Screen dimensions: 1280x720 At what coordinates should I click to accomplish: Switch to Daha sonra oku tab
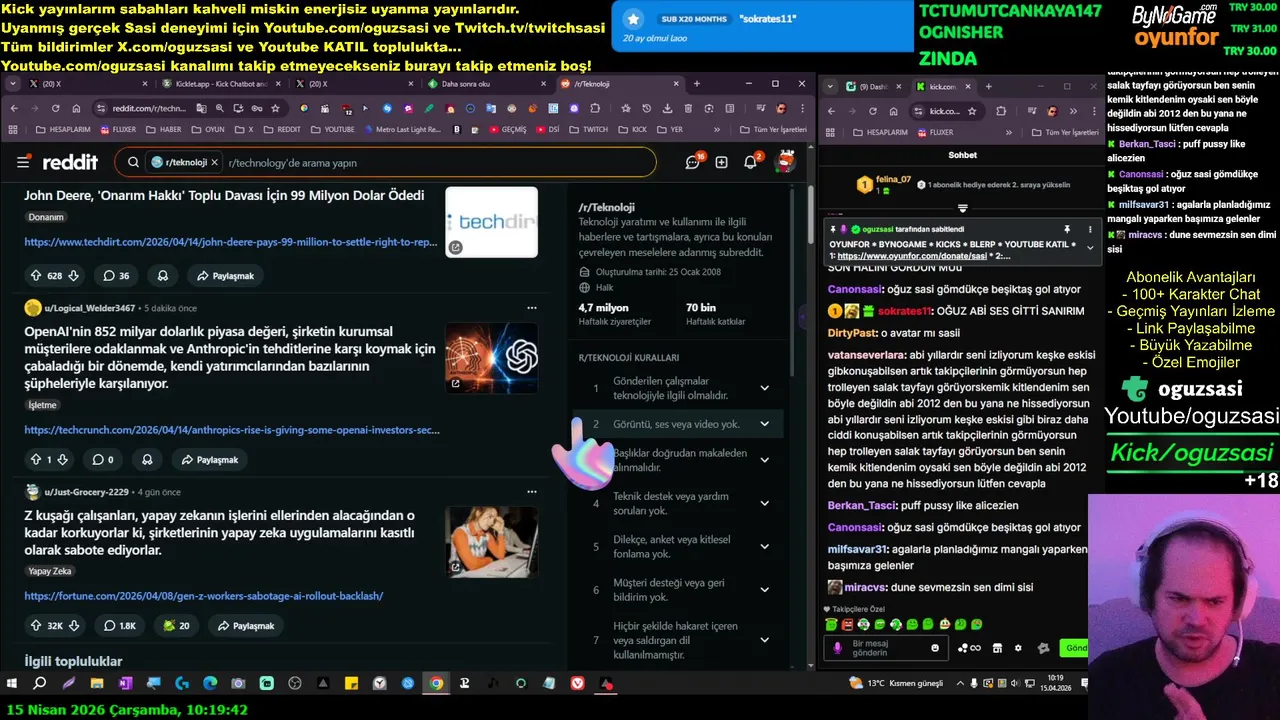(487, 84)
